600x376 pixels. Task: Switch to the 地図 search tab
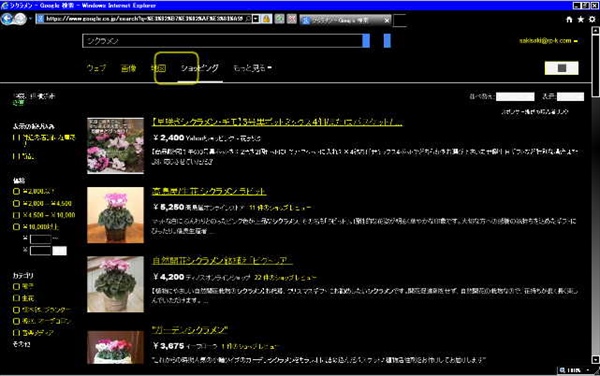[x=158, y=68]
